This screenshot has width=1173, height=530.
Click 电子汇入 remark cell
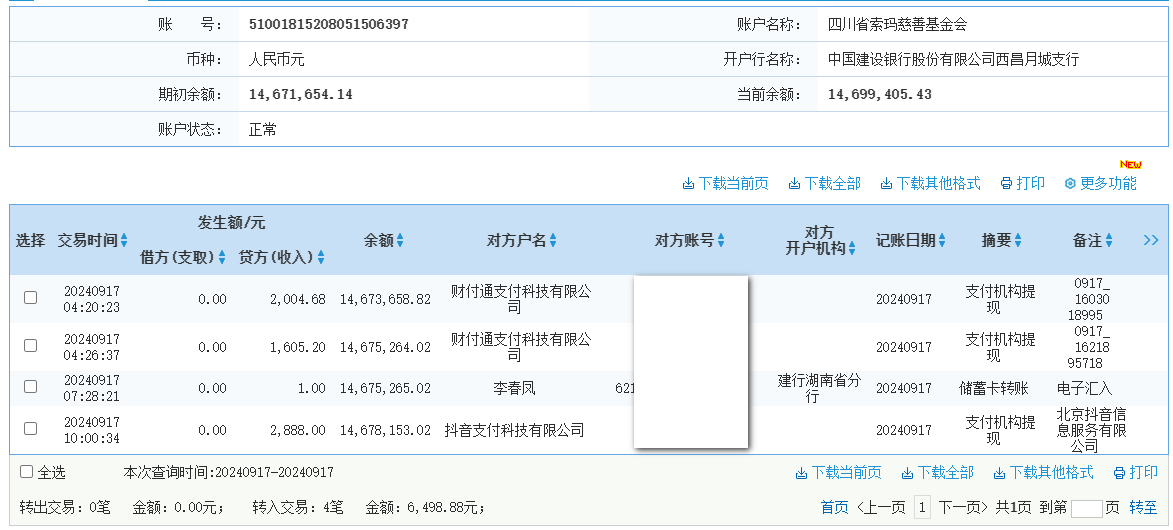(1085, 388)
